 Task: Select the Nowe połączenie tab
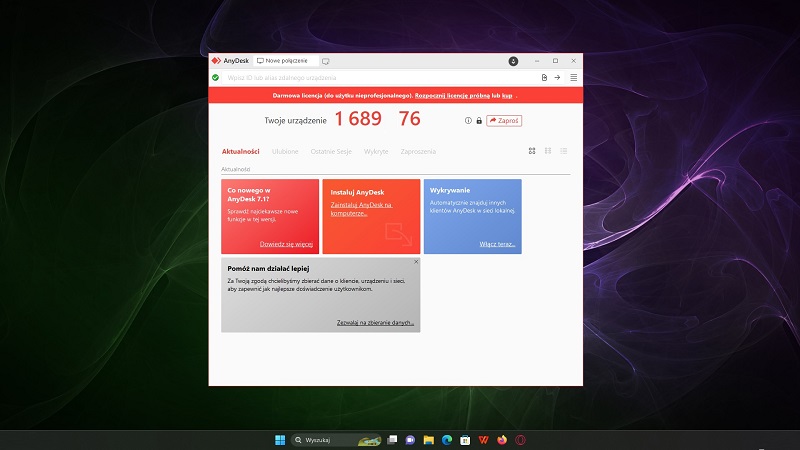(286, 61)
